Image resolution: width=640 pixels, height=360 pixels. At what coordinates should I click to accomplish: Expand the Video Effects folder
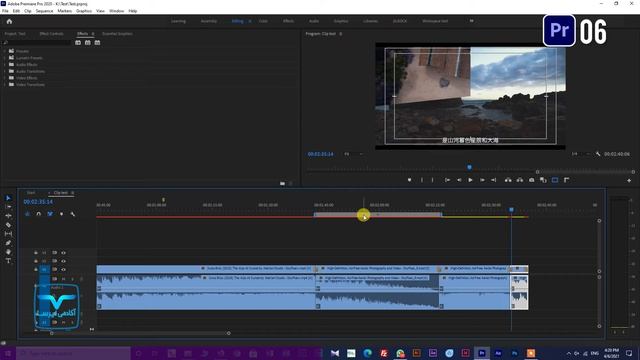click(5, 78)
